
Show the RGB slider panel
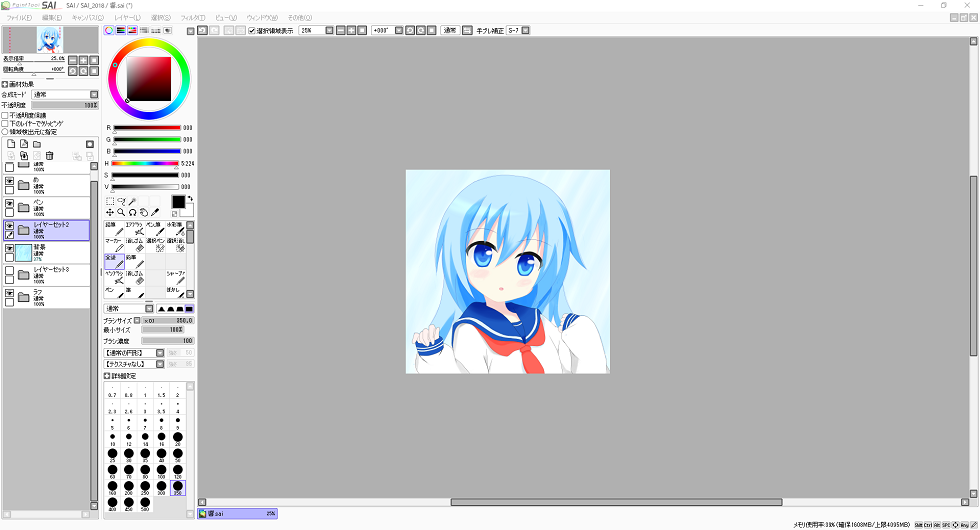[121, 30]
